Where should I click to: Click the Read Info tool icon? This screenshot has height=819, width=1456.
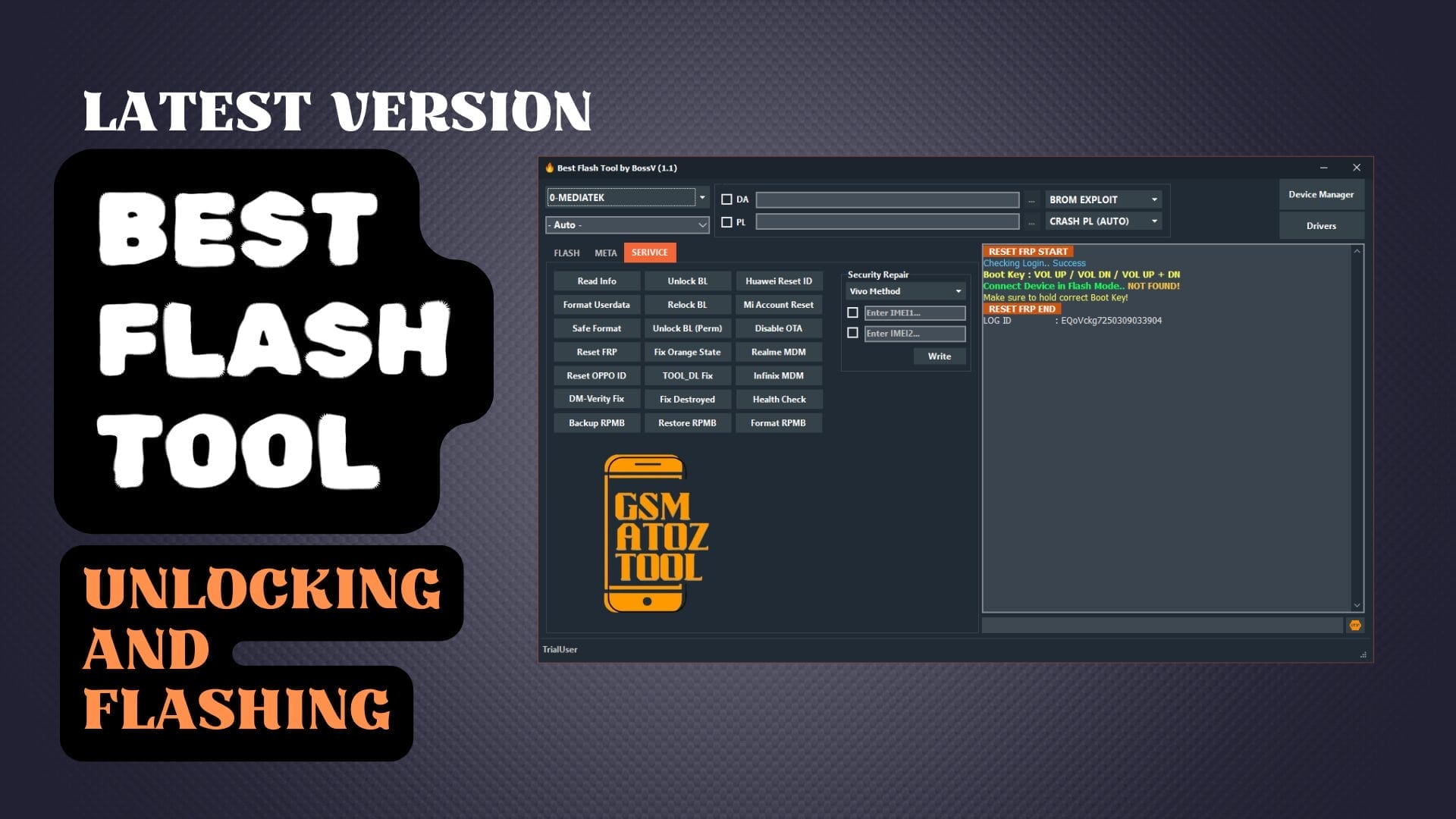click(x=595, y=281)
